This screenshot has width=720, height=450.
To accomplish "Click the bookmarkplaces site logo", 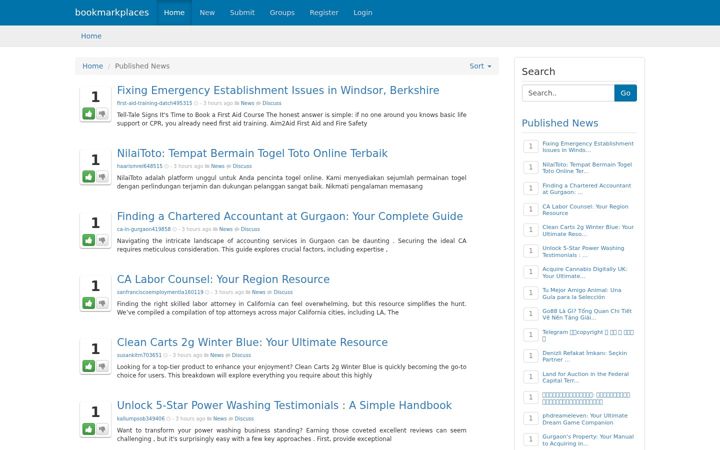I will [x=112, y=12].
